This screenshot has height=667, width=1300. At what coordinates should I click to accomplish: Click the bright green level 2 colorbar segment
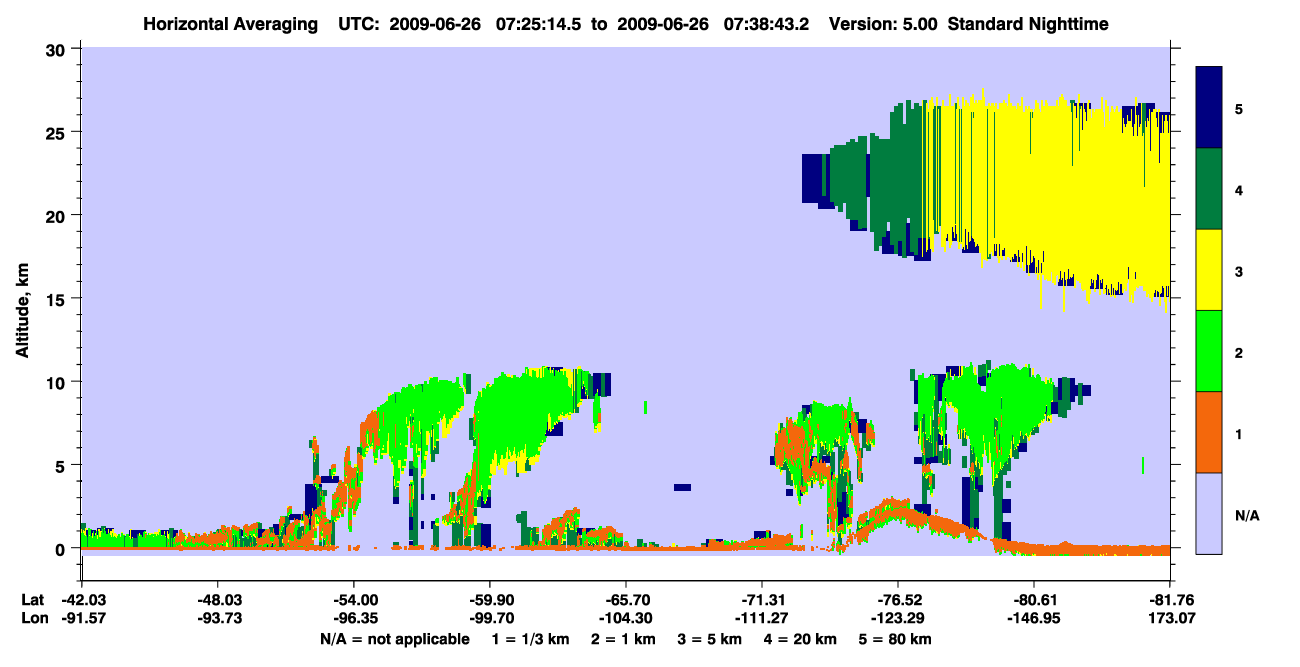(1209, 350)
